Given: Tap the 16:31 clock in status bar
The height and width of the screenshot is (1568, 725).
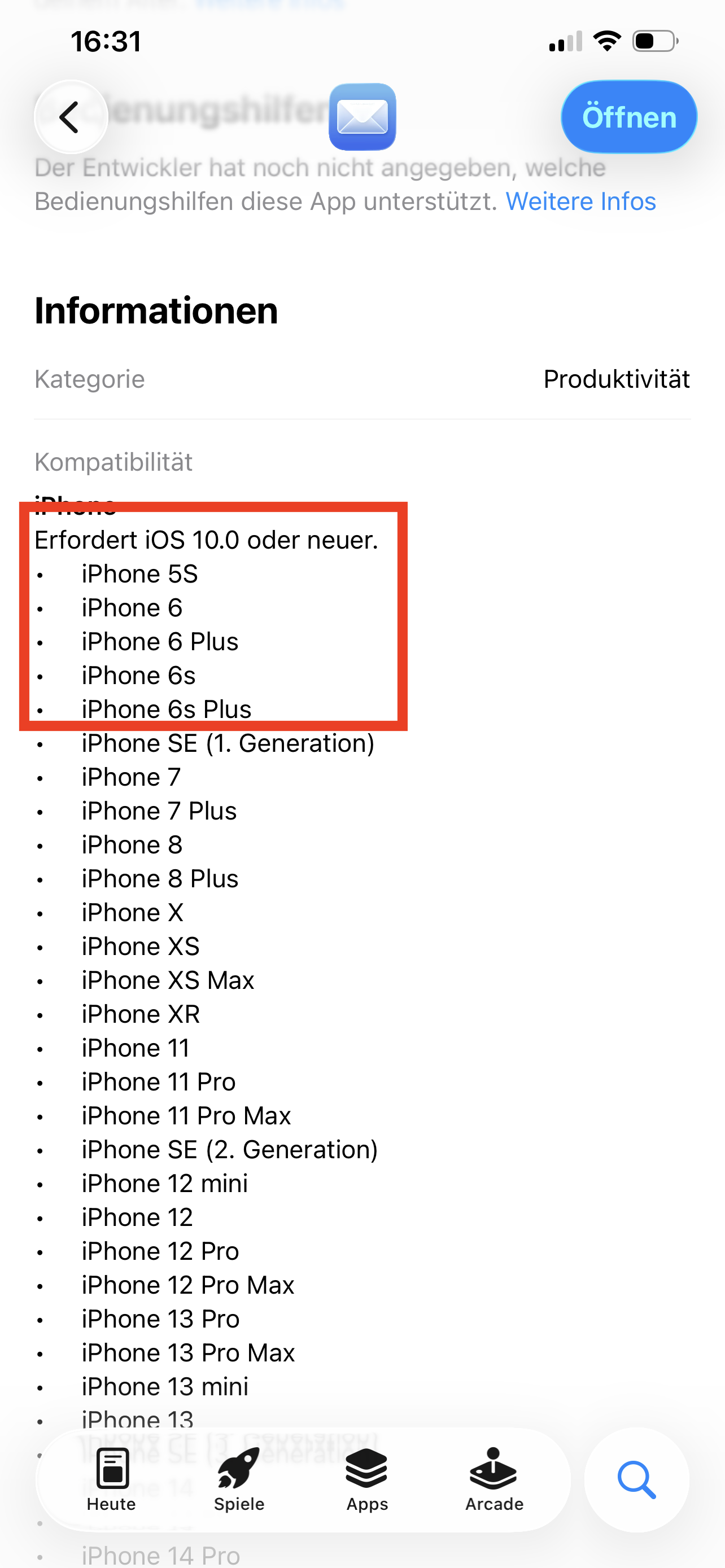Looking at the screenshot, I should [106, 41].
